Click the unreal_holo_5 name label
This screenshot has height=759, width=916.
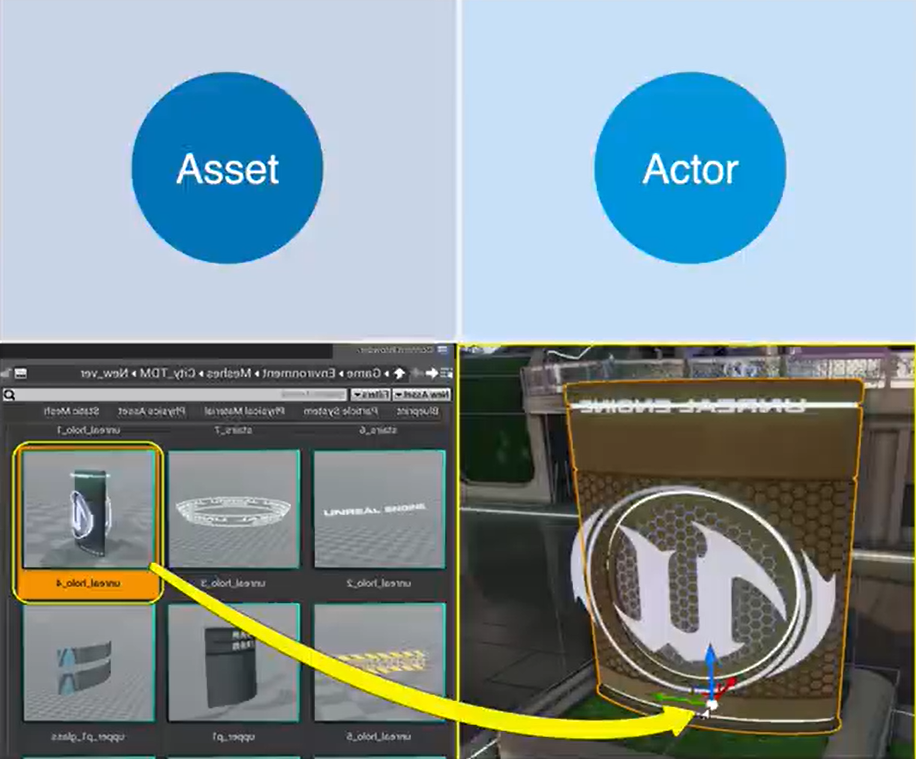pyautogui.click(x=379, y=737)
